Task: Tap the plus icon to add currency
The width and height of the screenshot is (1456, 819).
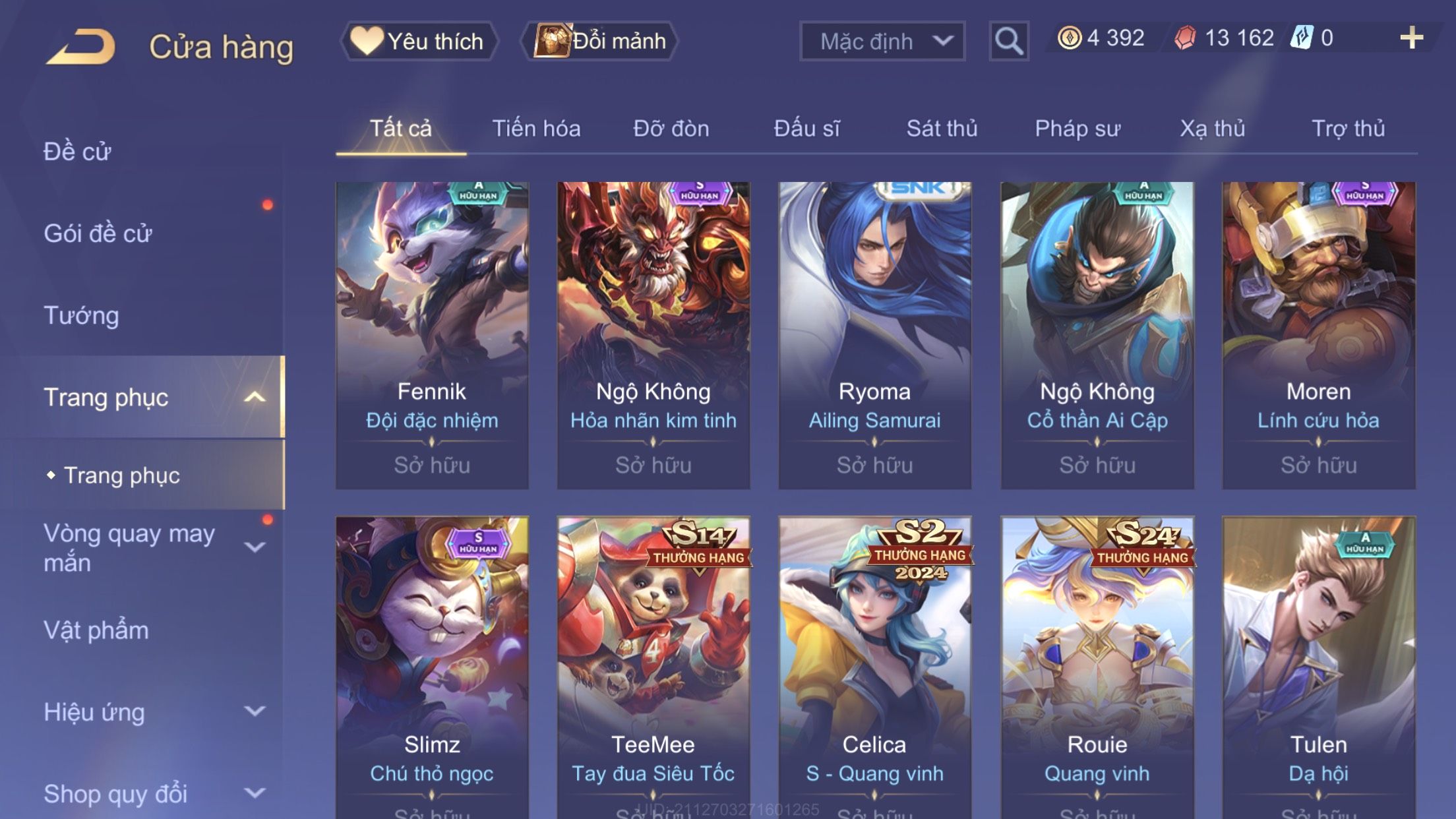Action: point(1411,38)
